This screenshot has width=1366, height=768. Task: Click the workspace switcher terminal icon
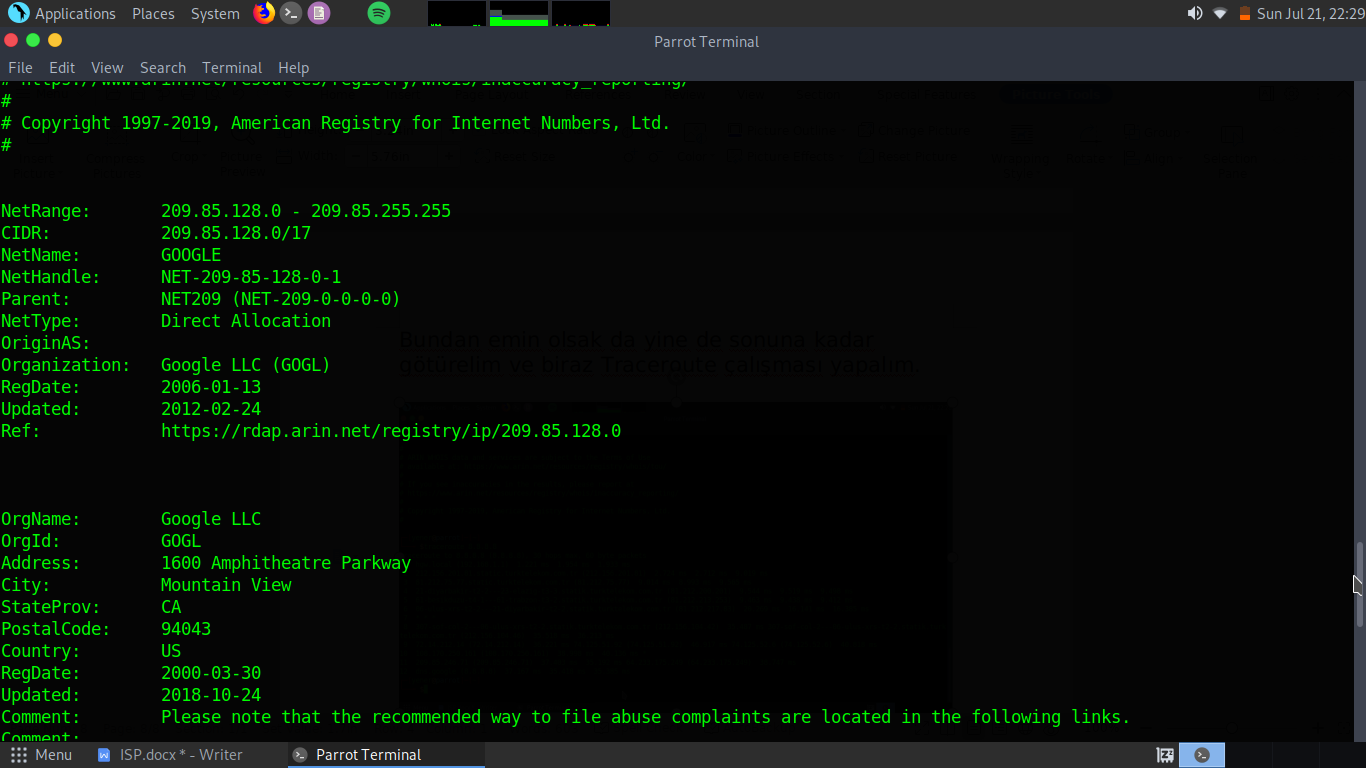1202,755
